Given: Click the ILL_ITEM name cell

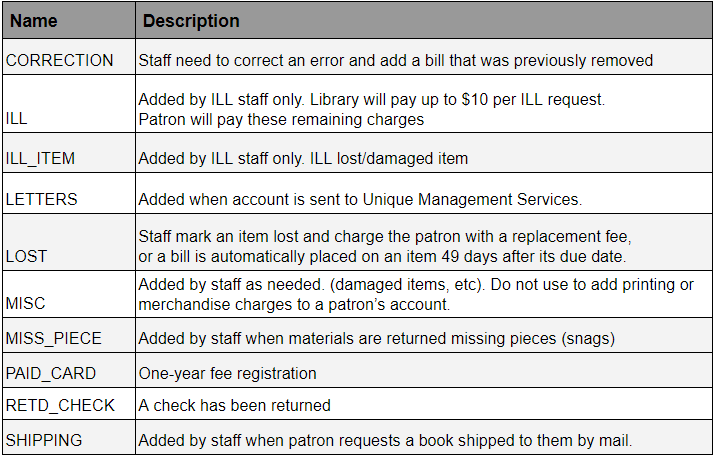Looking at the screenshot, I should click(x=41, y=158).
